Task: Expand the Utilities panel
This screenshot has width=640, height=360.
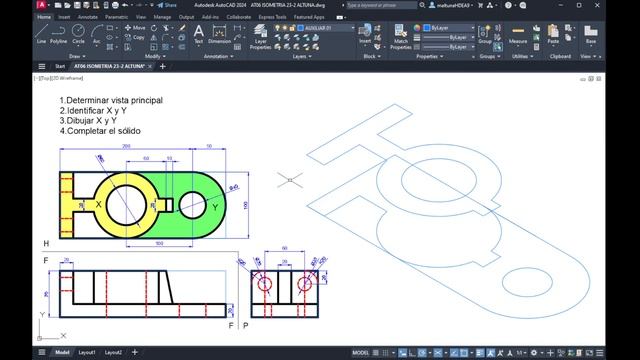Action: [x=522, y=56]
